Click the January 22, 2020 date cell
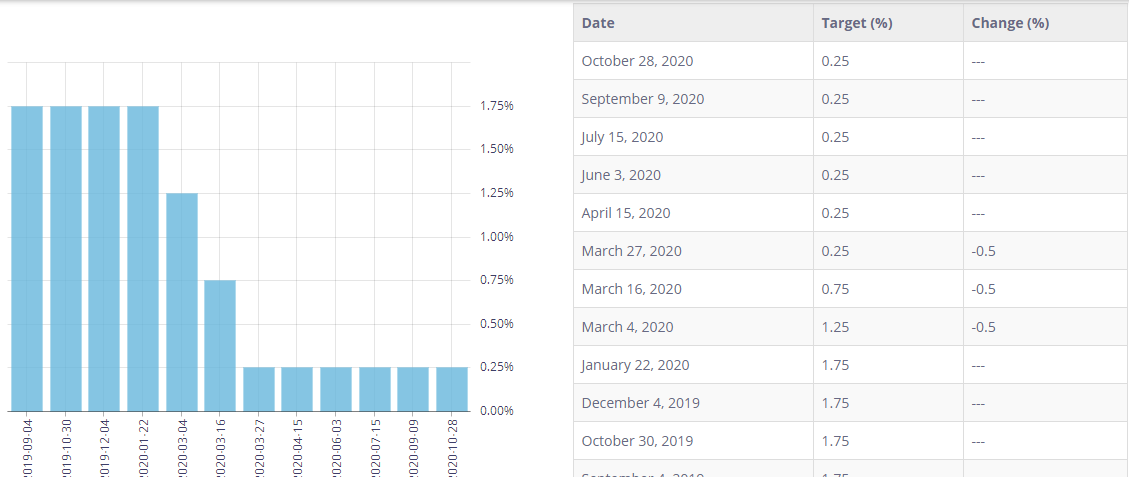Viewport: 1129px width, 477px height. (x=635, y=365)
